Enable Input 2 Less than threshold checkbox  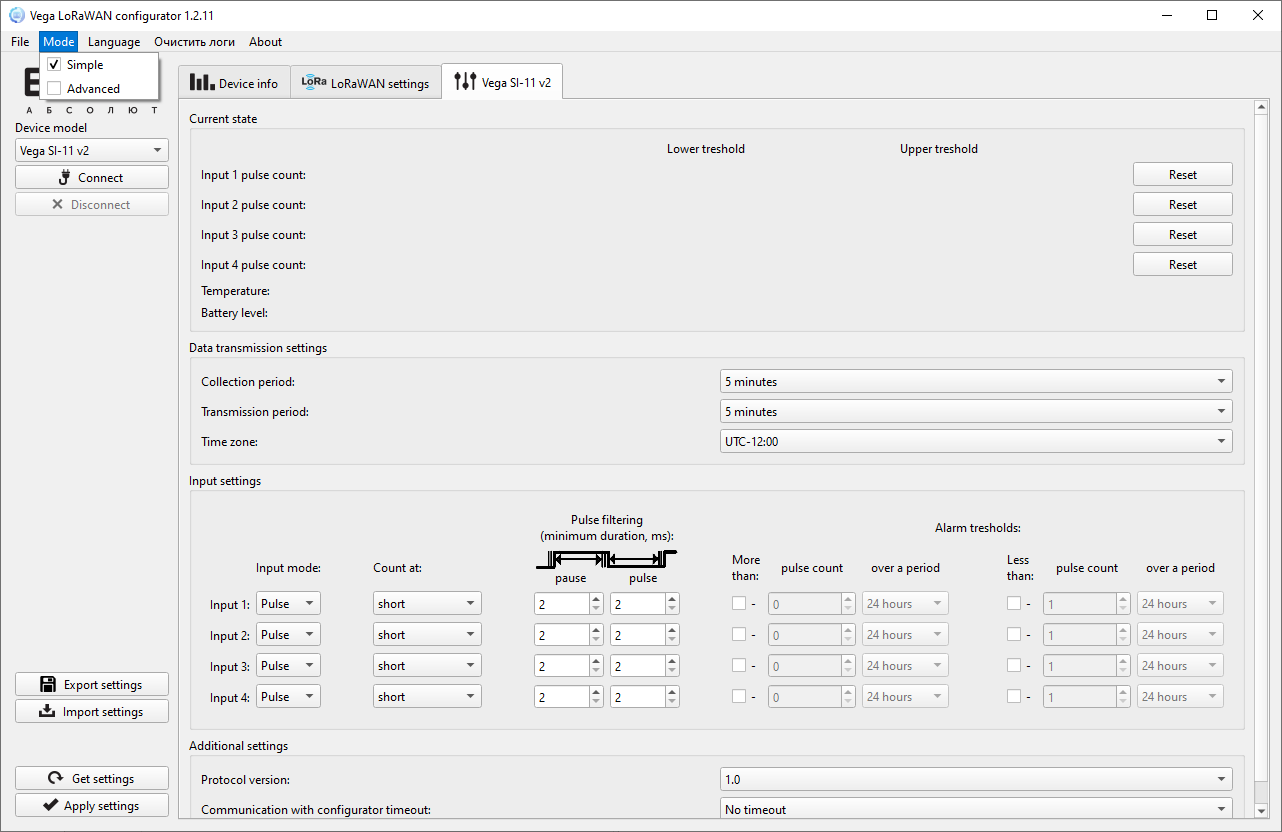1014,635
